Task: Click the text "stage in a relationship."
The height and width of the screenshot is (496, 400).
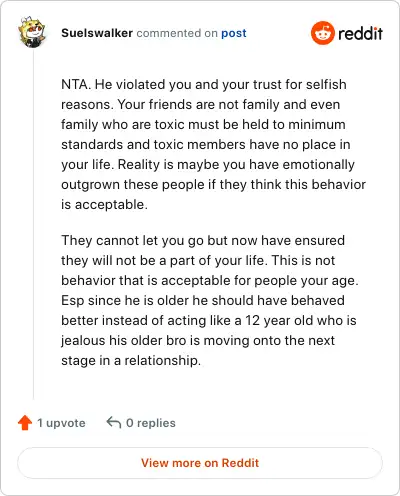Action: (131, 361)
